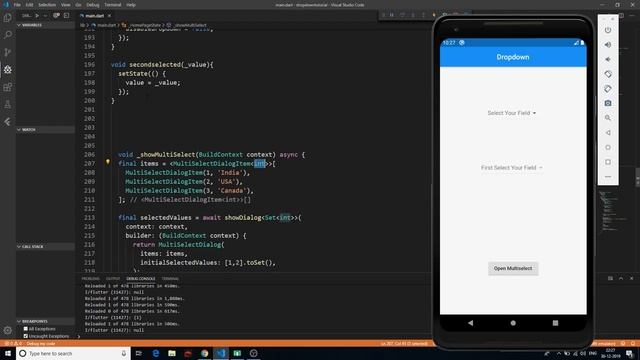Open Task View on the taskbar
This screenshot has width=640, height=360.
click(x=138, y=353)
